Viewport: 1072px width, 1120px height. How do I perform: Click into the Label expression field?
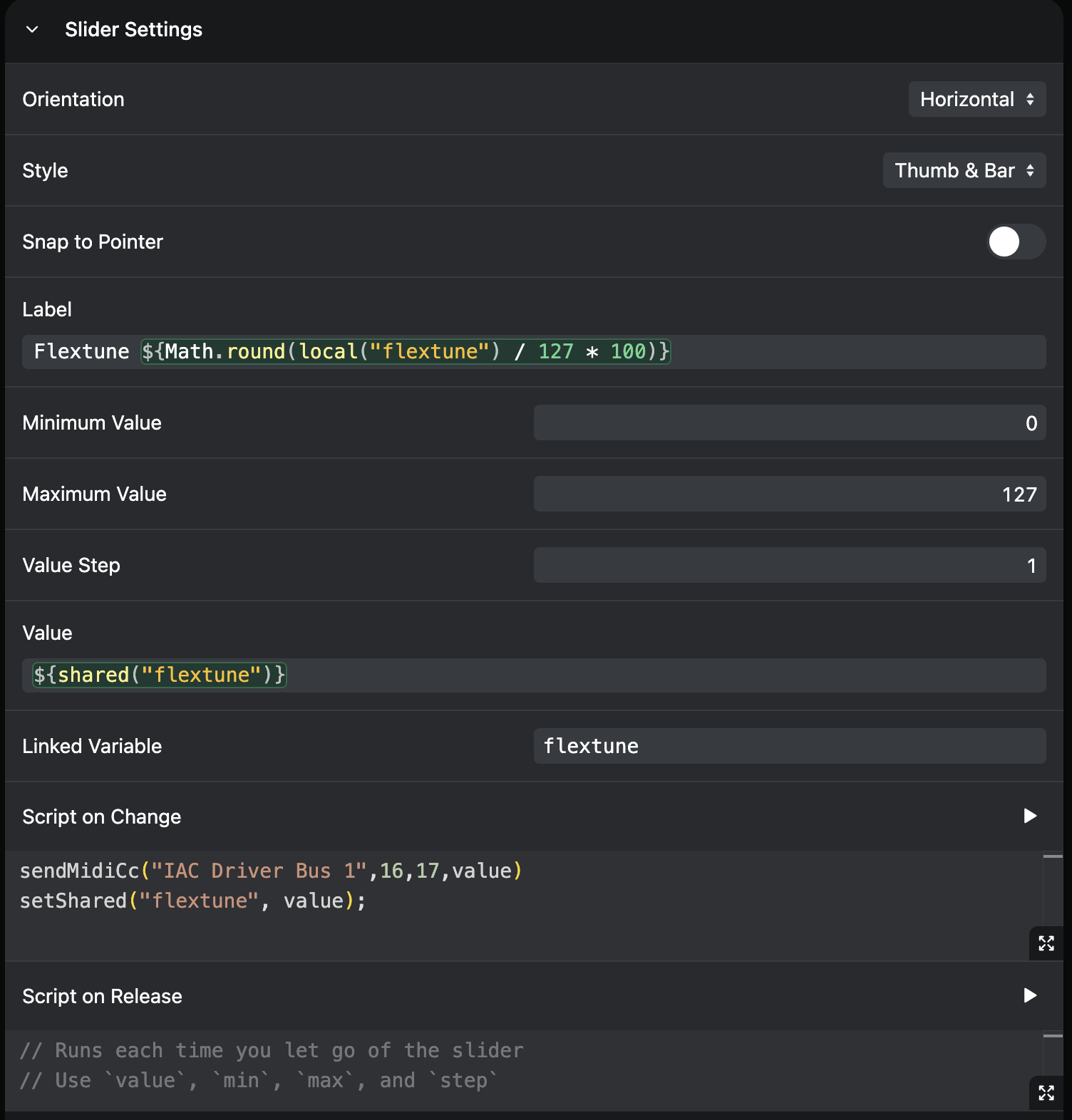pyautogui.click(x=855, y=352)
